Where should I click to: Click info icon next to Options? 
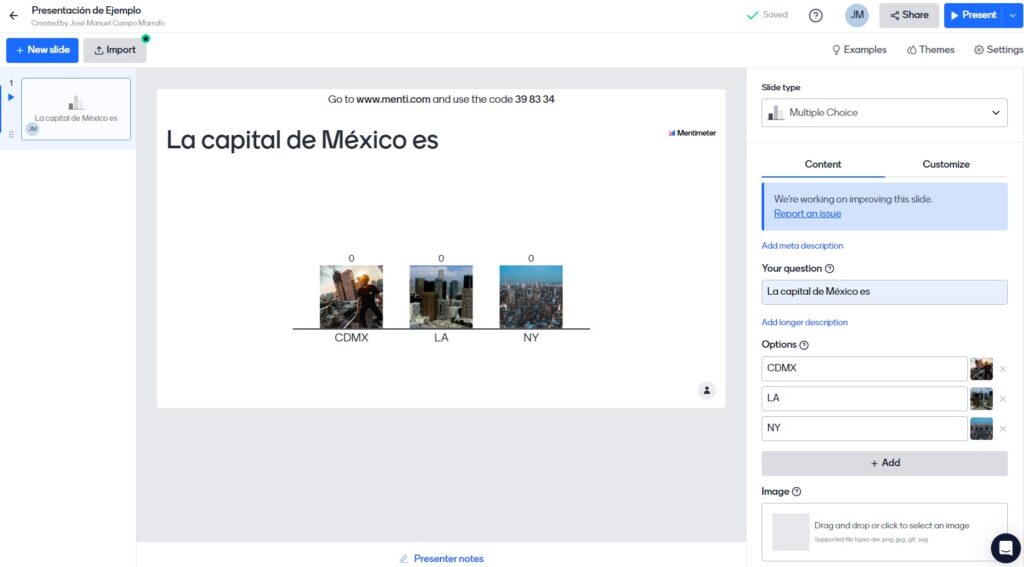click(804, 345)
